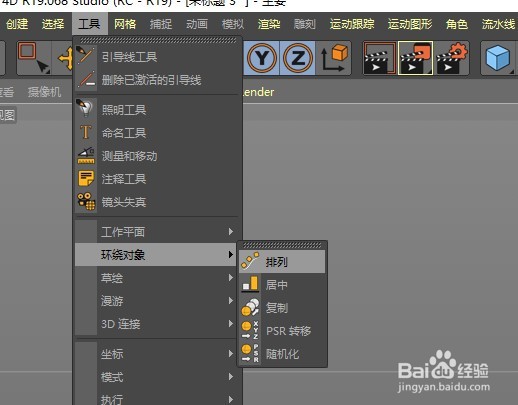Click the 随机化 PSR icon

click(250, 353)
